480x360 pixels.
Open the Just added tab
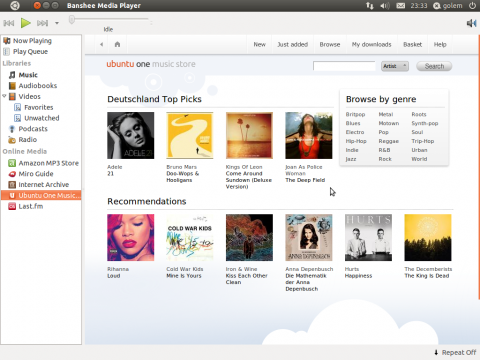[x=292, y=44]
